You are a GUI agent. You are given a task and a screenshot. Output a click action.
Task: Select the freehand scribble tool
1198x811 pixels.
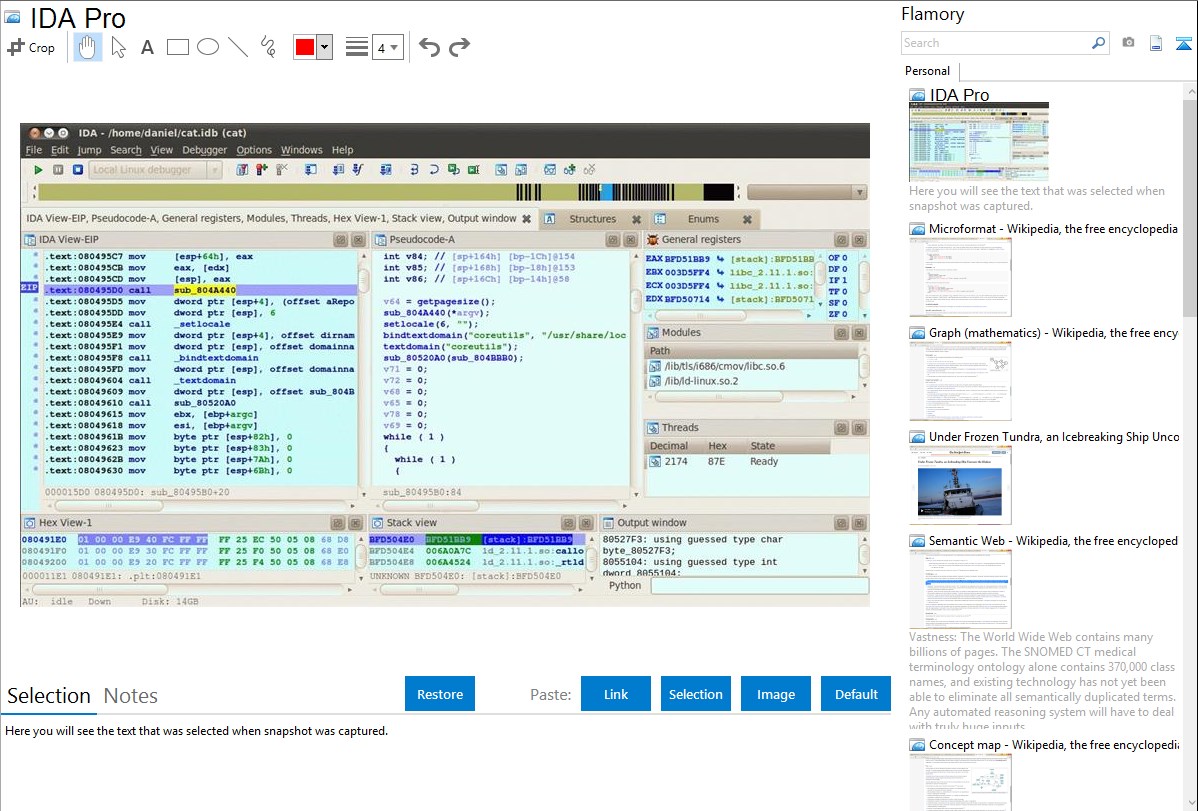(268, 47)
